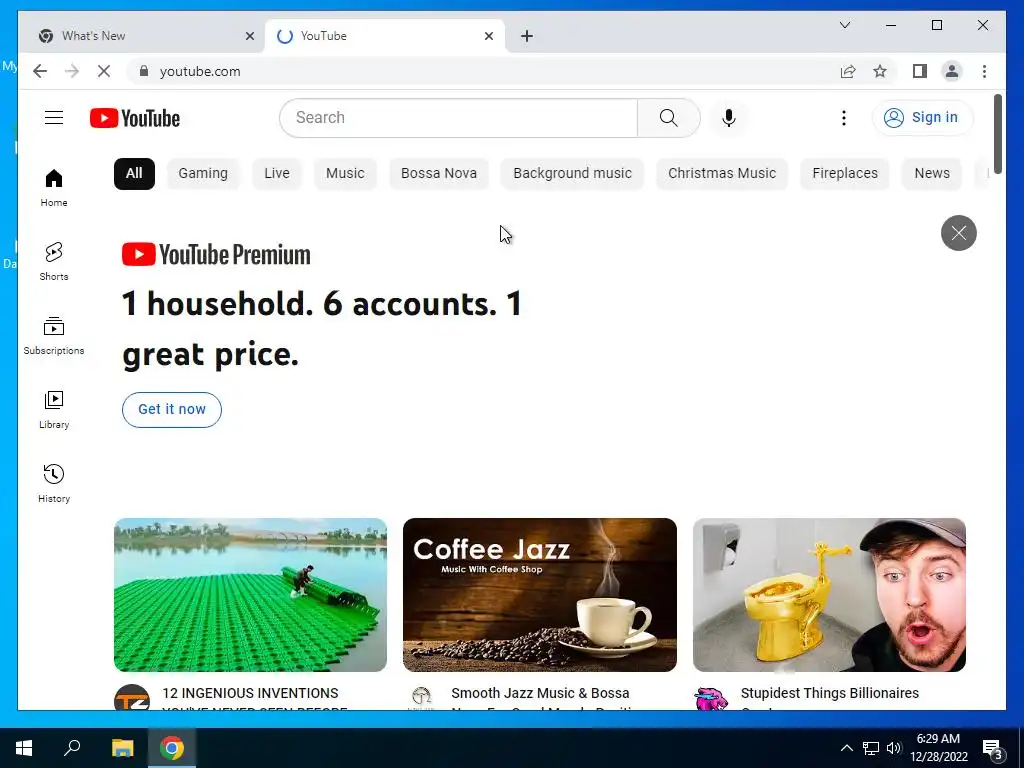Open YouTube settings three-dot menu
Screen dimensions: 1024x768
844,118
